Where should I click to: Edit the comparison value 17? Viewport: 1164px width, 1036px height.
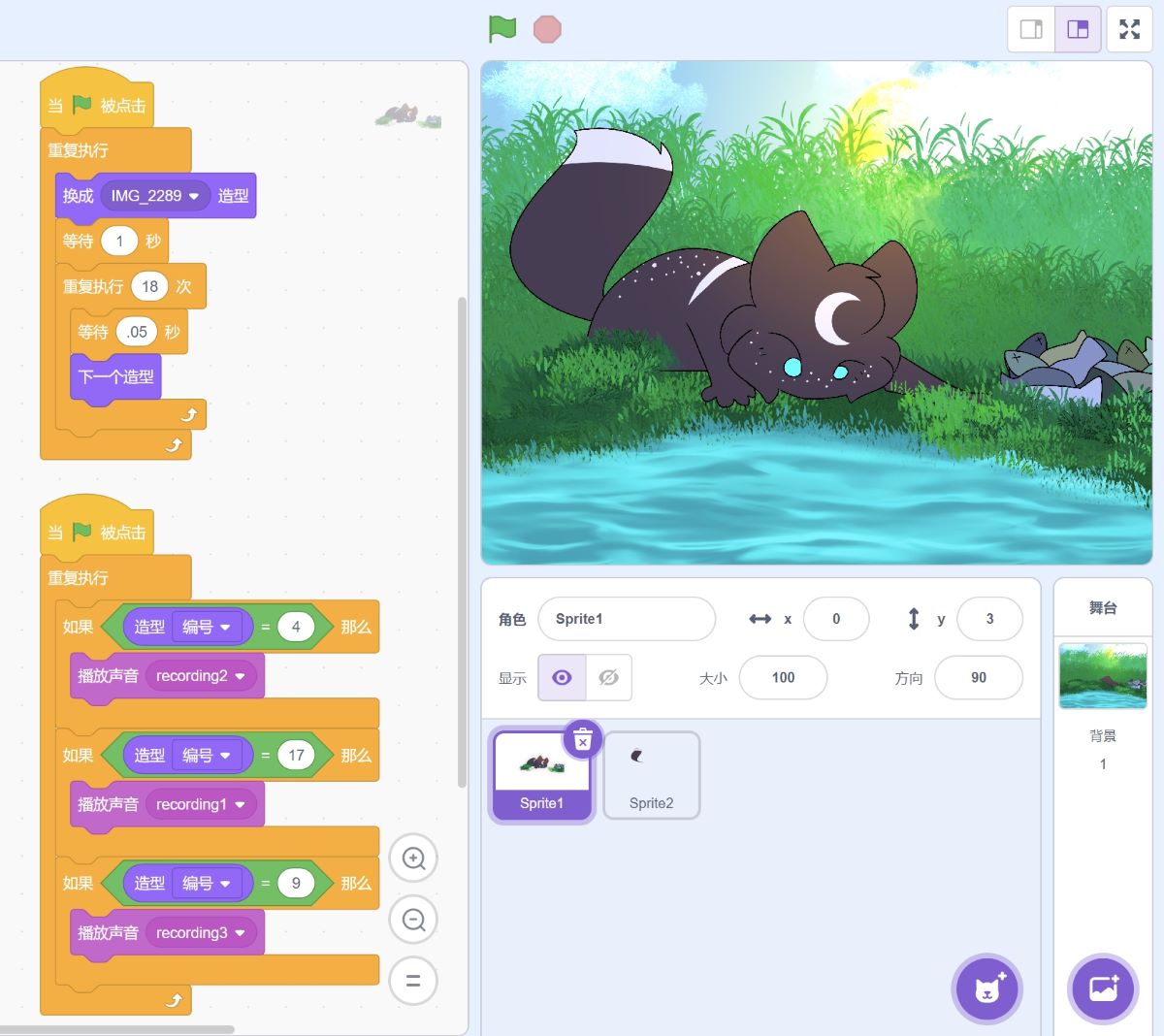296,755
